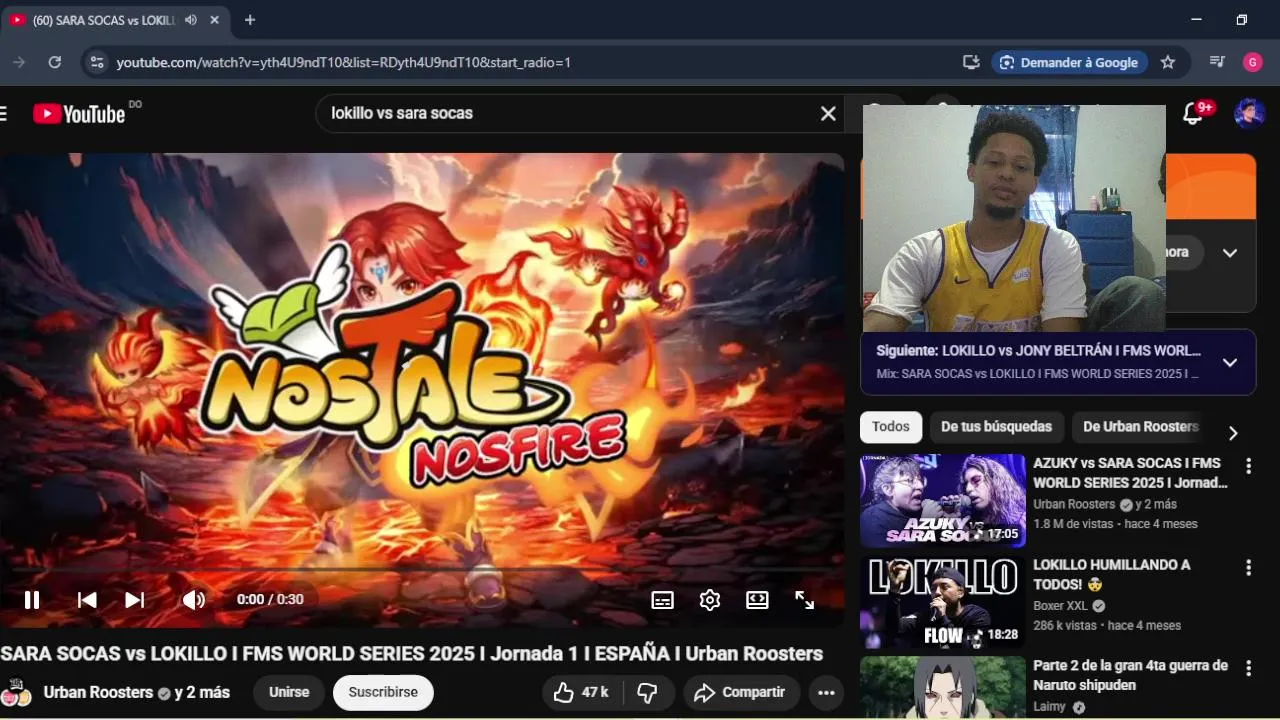Click Laimy channel name
The image size is (1280, 720).
pos(1049,707)
